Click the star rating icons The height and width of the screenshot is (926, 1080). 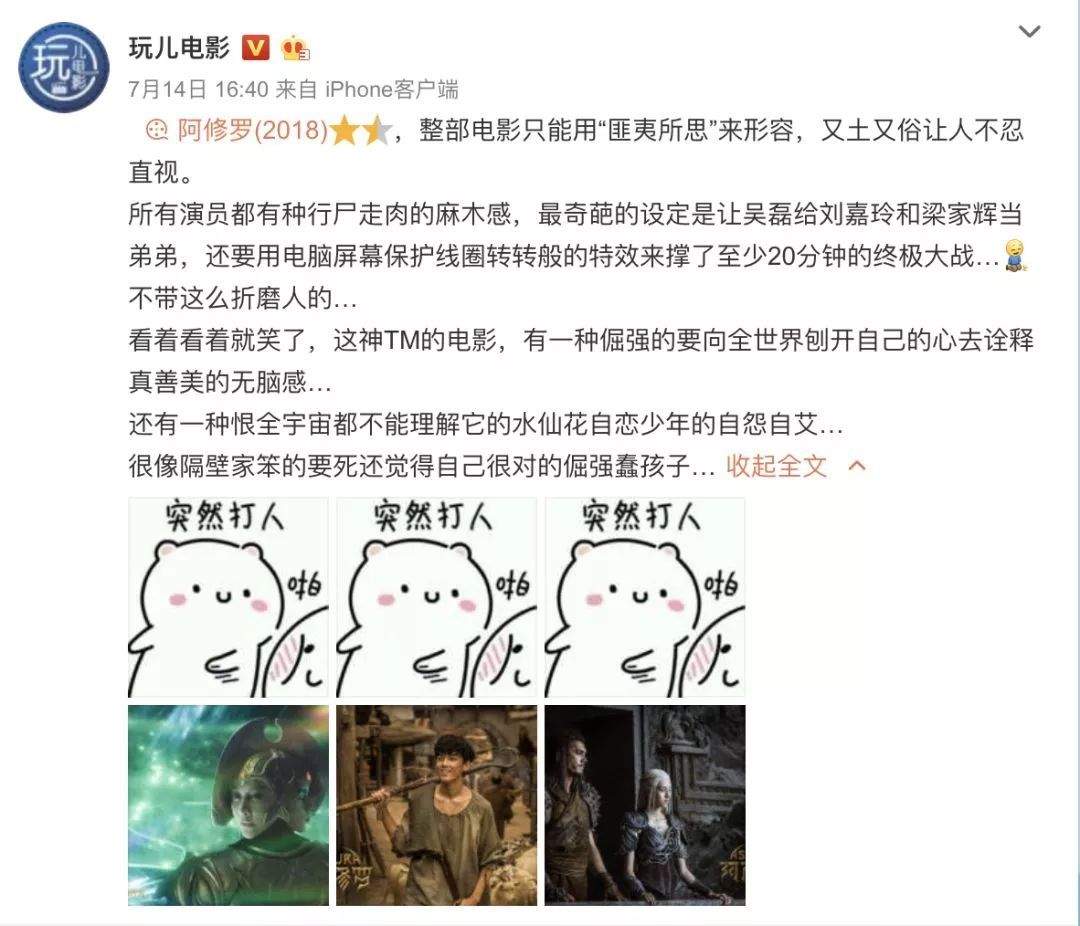click(361, 131)
